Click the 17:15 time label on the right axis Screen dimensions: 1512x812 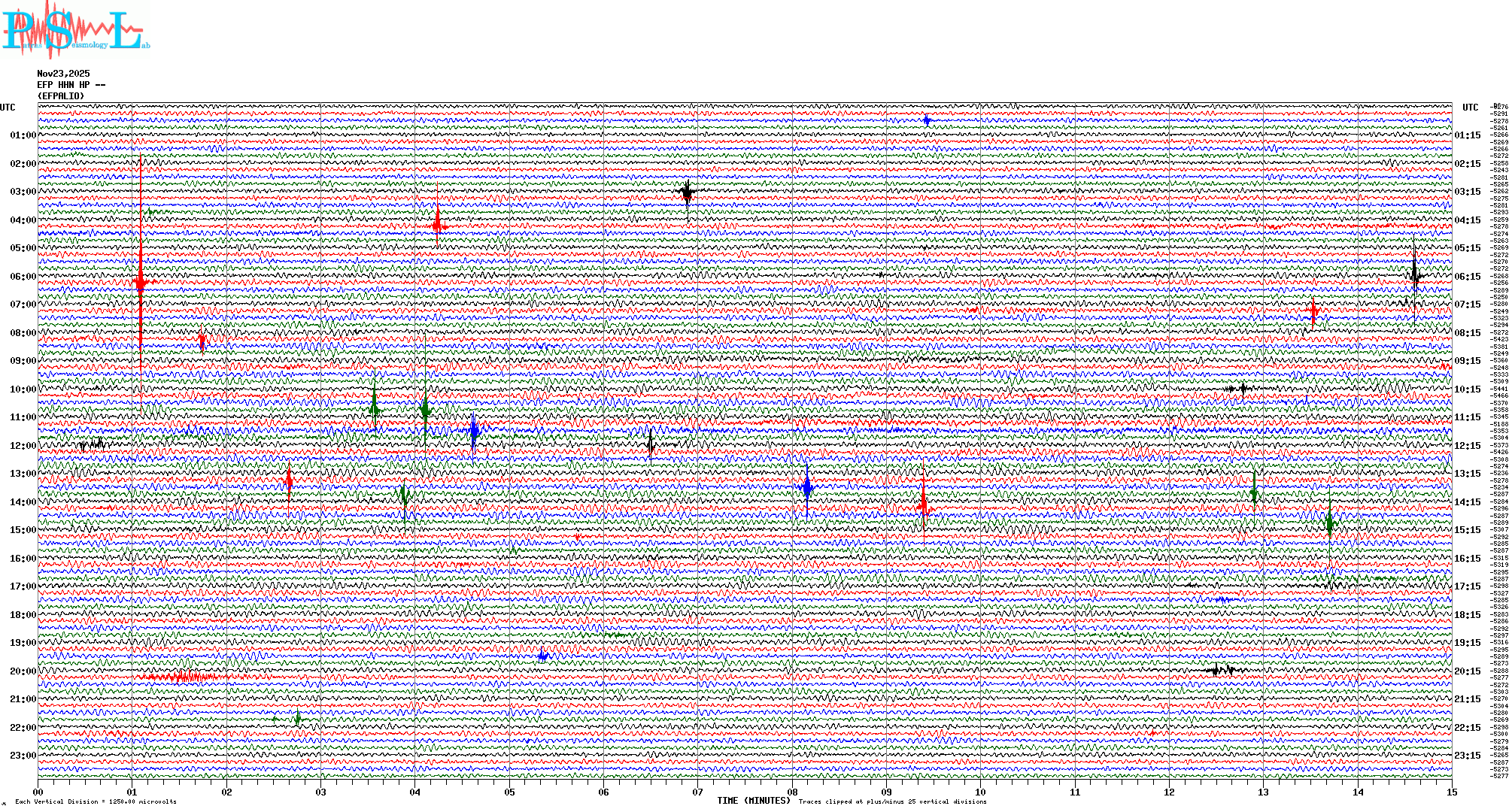pos(1467,586)
